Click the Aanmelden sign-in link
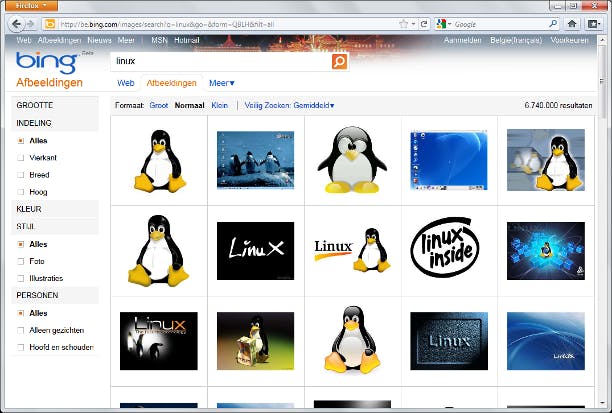Image resolution: width=612 pixels, height=413 pixels. click(x=463, y=40)
